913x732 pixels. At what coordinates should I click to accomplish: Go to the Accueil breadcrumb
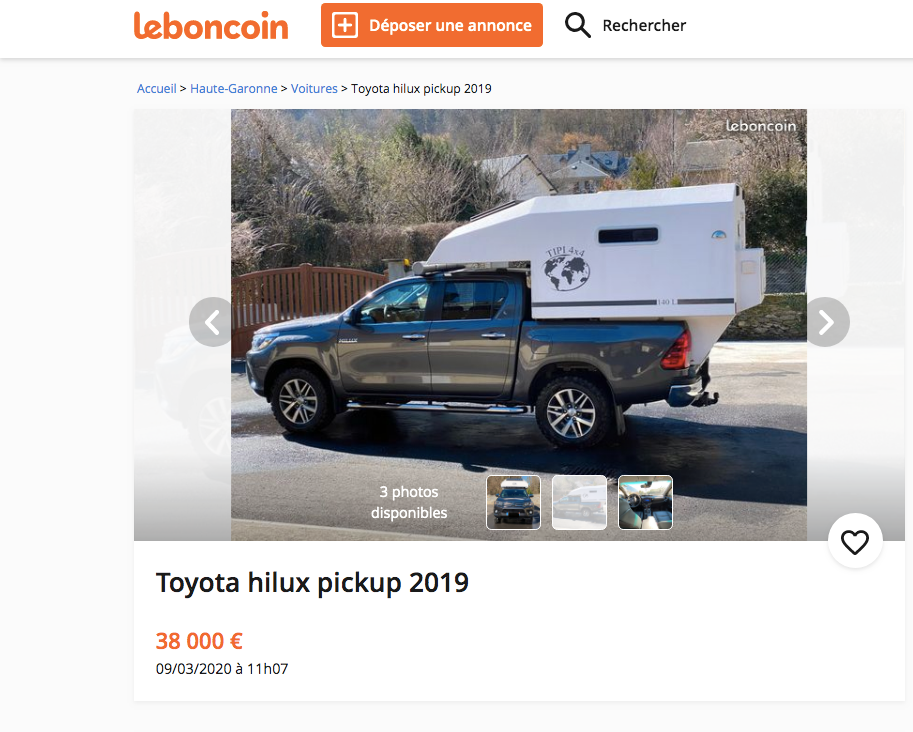[x=157, y=89]
